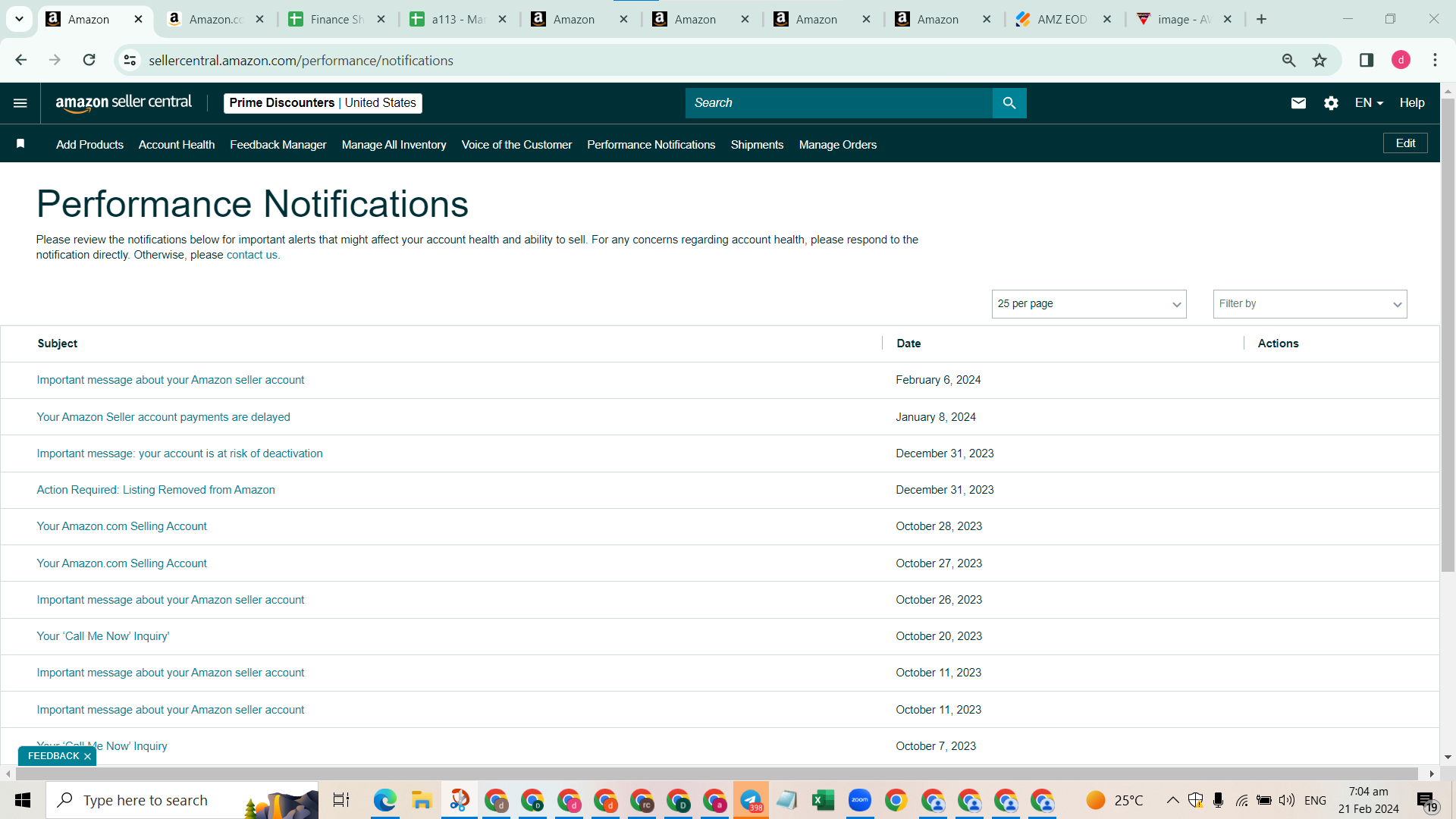The height and width of the screenshot is (819, 1456).
Task: Open the Prime Discounters account switcher
Action: [323, 103]
